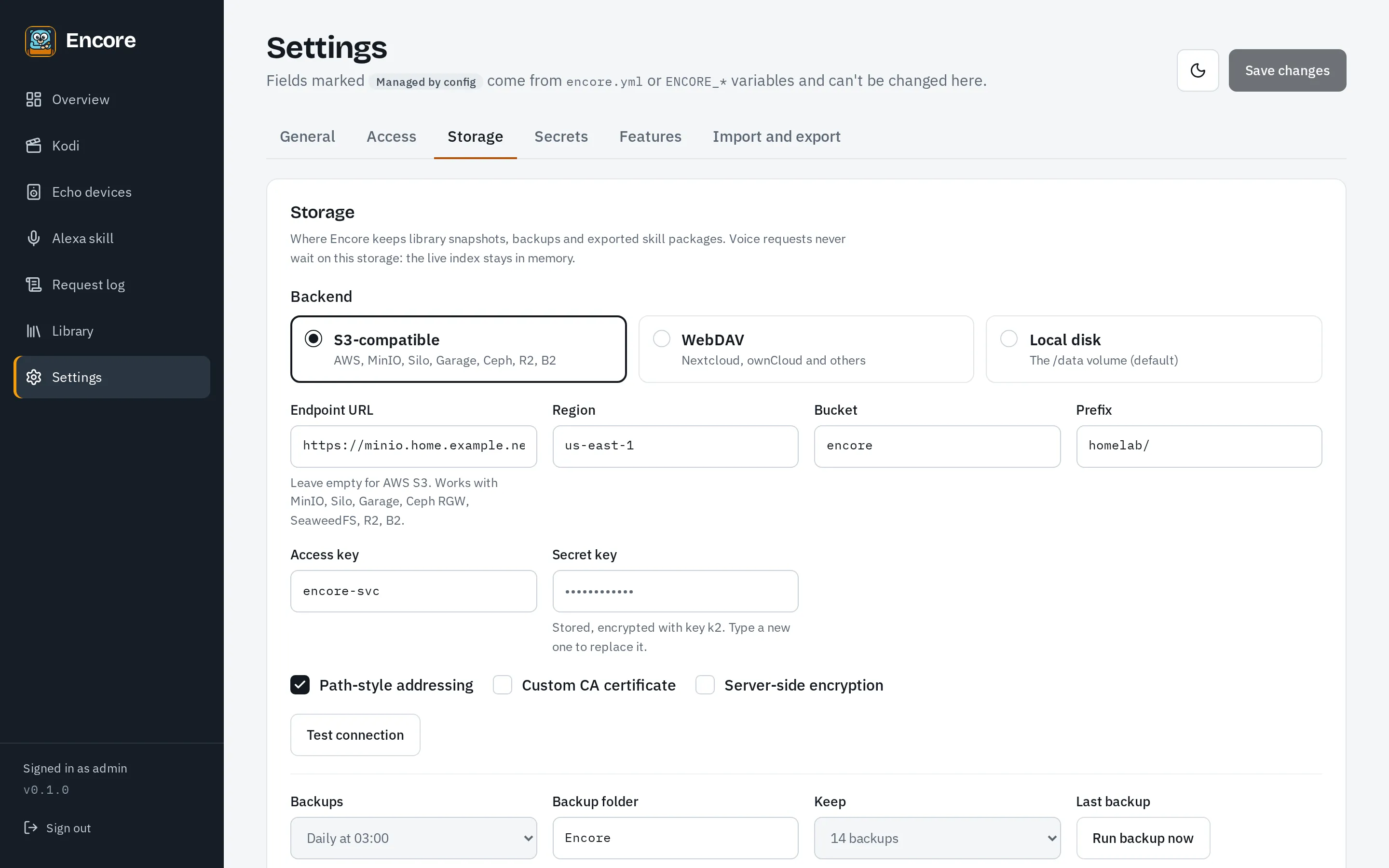The height and width of the screenshot is (868, 1389).
Task: Click the Echo devices speaker icon
Action: (x=34, y=192)
